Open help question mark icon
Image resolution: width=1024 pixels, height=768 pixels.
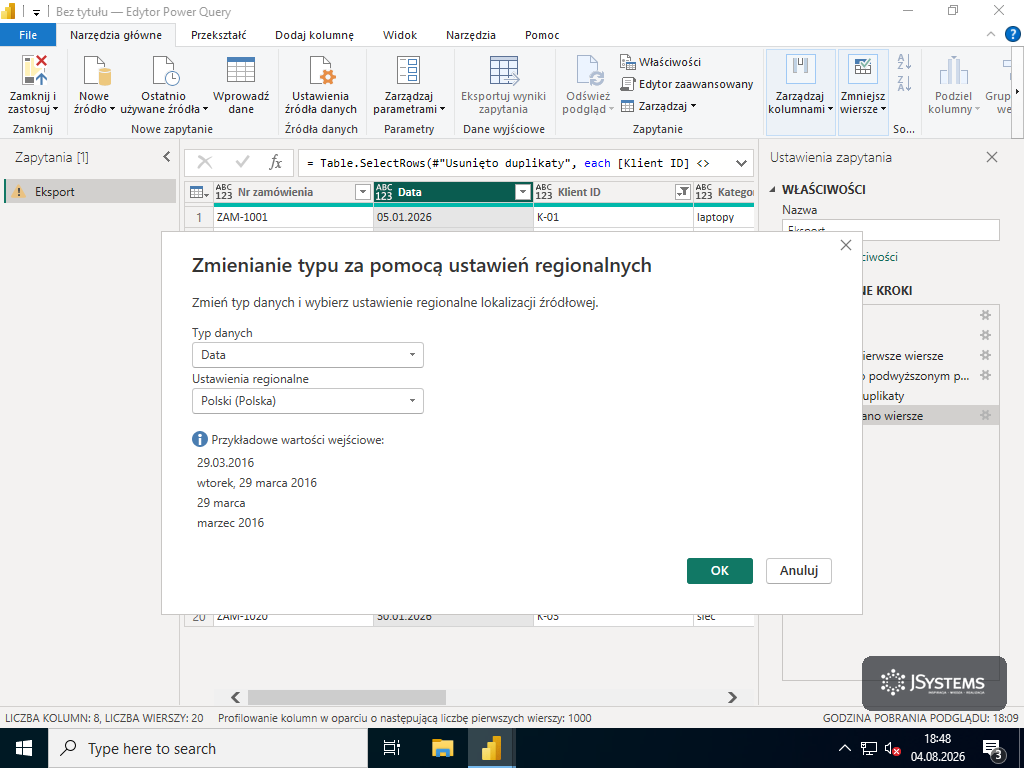(x=1012, y=35)
